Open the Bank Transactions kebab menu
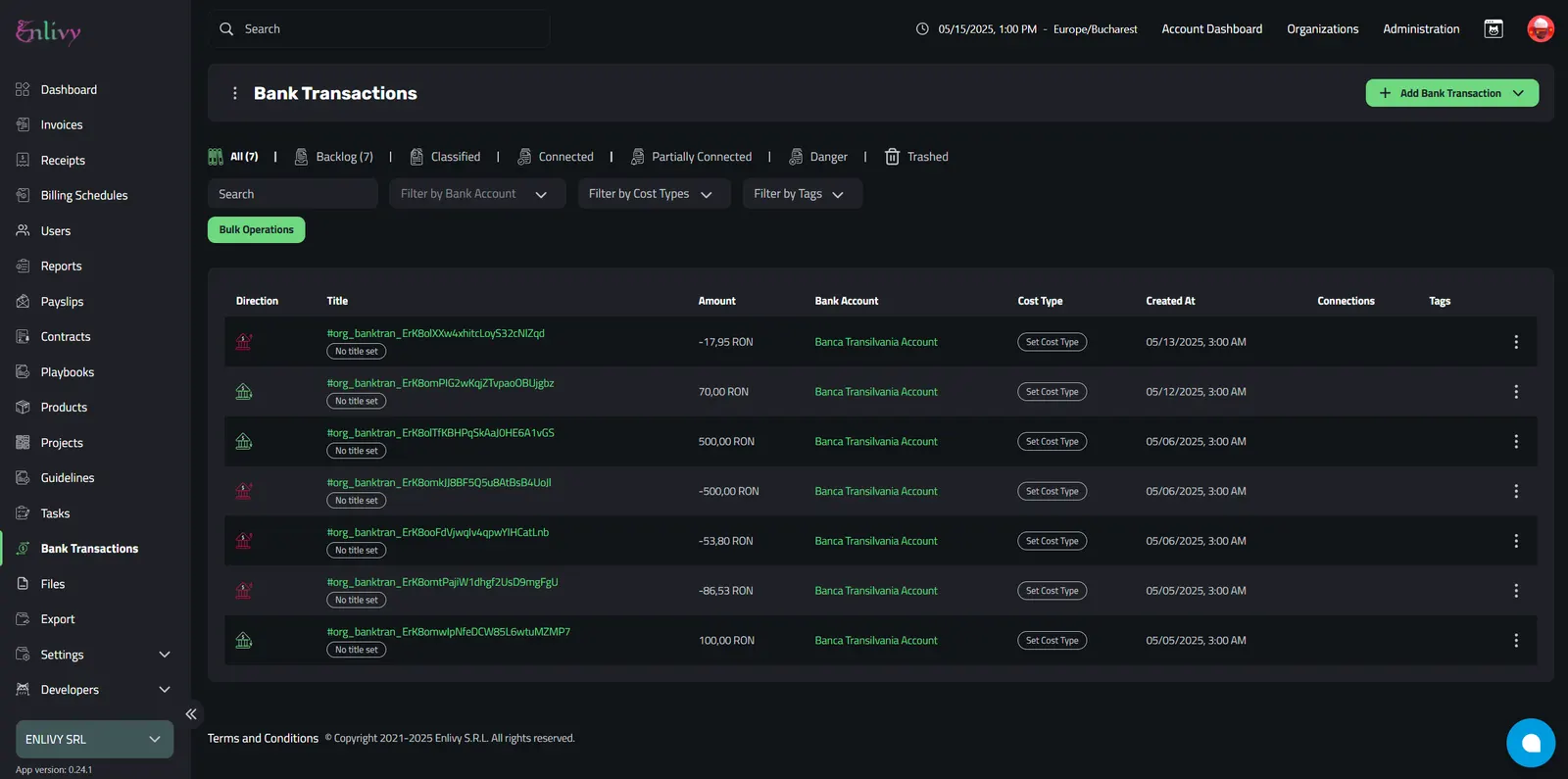The width and height of the screenshot is (1568, 779). (x=234, y=93)
